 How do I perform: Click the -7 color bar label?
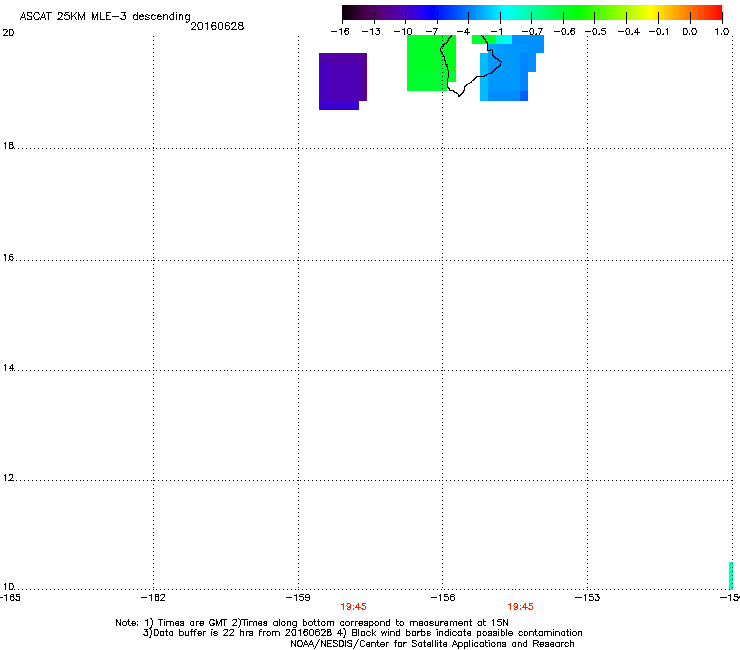[x=432, y=32]
